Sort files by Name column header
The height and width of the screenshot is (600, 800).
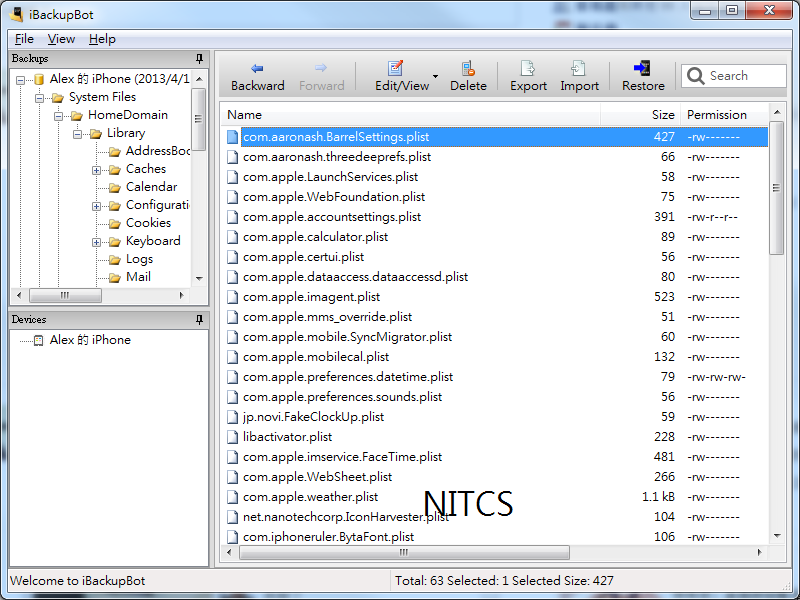(x=411, y=115)
